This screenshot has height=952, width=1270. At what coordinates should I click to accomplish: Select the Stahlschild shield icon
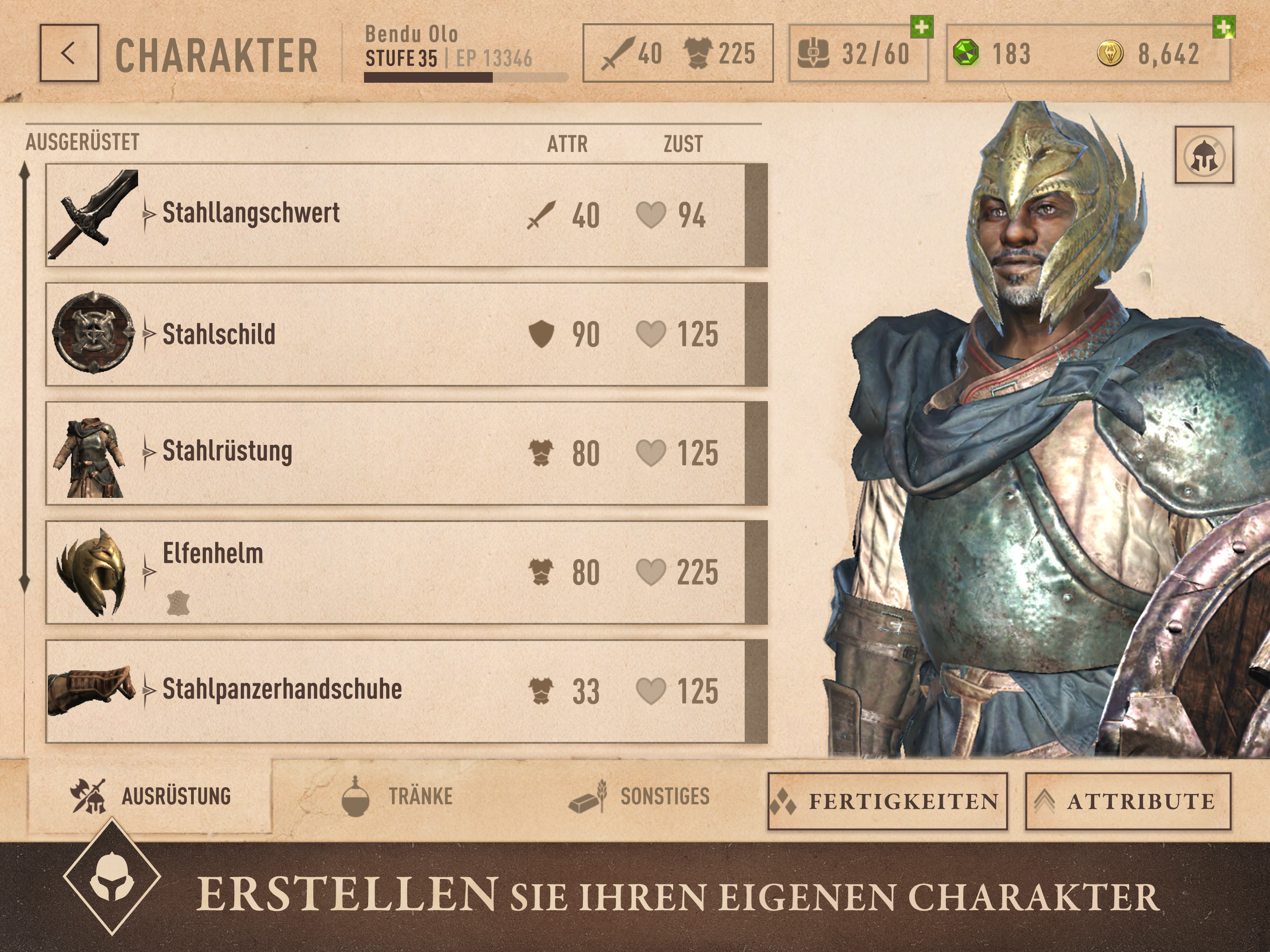click(x=93, y=333)
